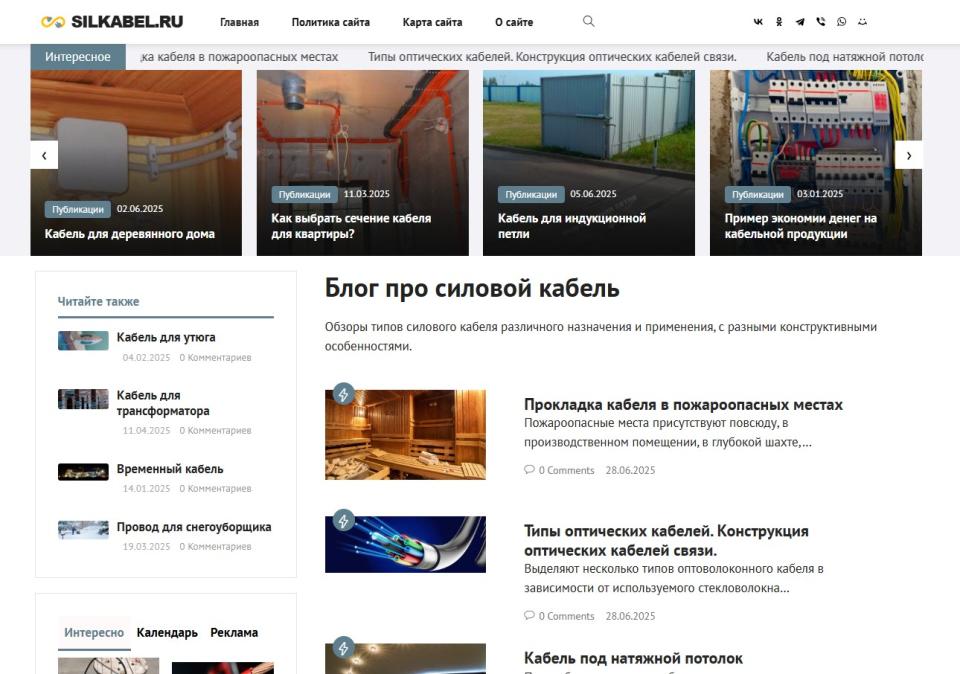960x674 pixels.
Task: Open the Политика сайта menu item
Action: [x=329, y=21]
